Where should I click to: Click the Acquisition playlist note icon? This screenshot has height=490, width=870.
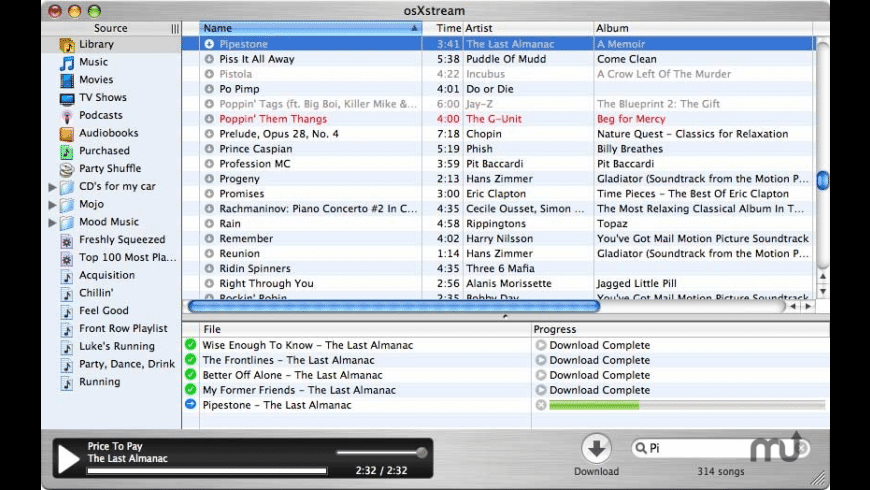point(67,276)
